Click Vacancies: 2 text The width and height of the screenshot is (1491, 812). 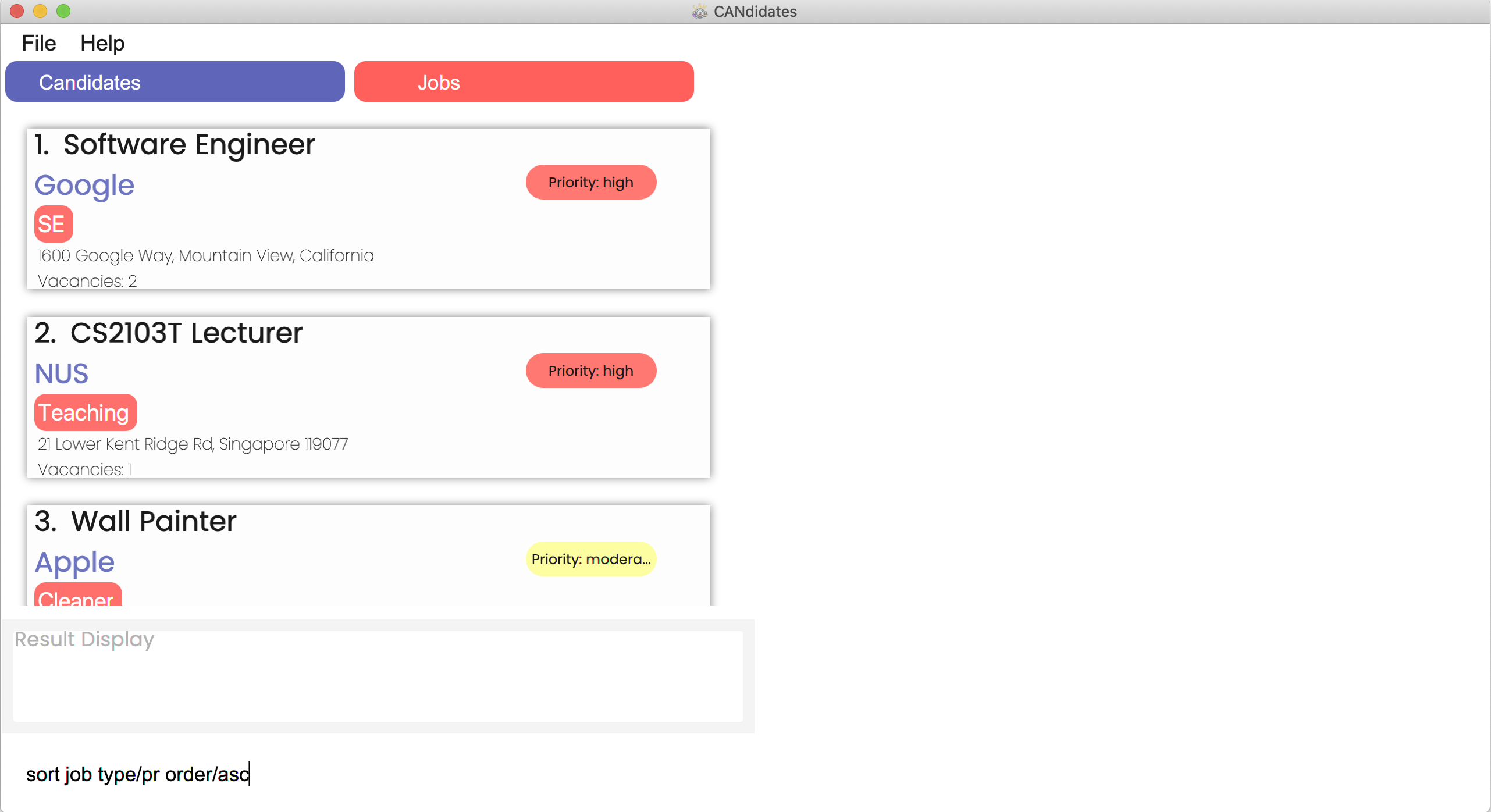tap(87, 280)
